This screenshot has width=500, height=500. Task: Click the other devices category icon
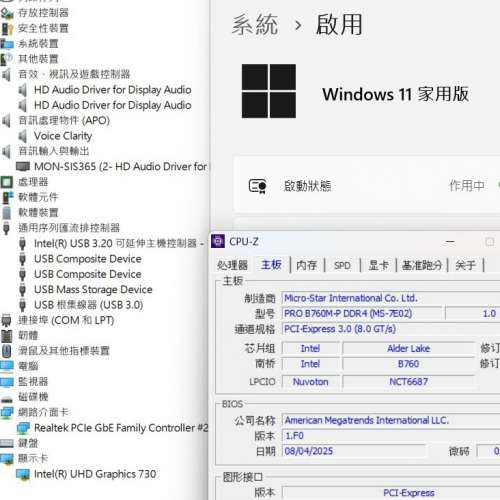click(7, 59)
